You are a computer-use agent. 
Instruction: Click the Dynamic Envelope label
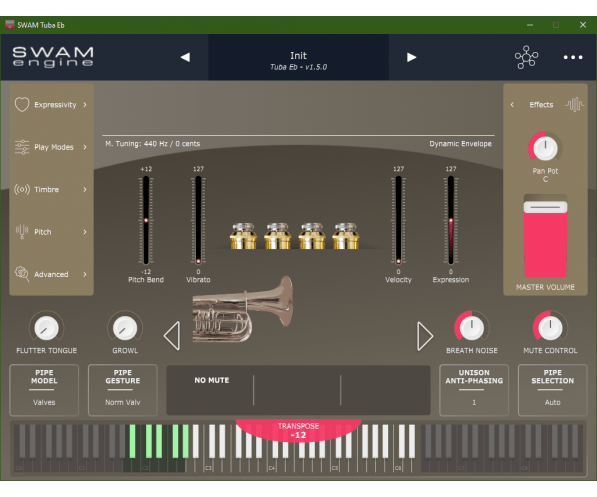coord(460,144)
